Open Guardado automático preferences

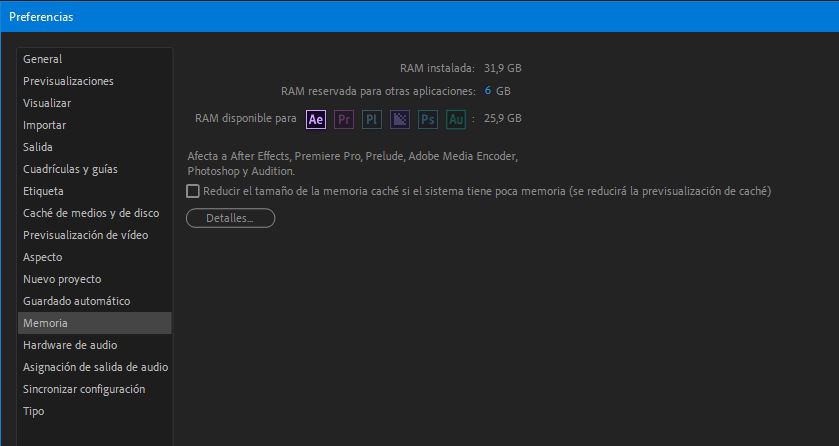(95, 301)
